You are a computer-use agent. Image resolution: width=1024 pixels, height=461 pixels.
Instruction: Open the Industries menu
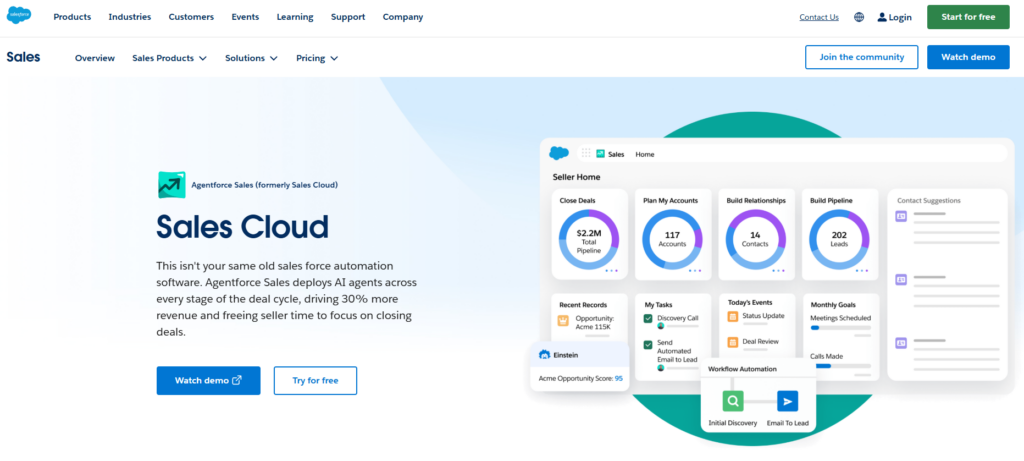pos(130,17)
